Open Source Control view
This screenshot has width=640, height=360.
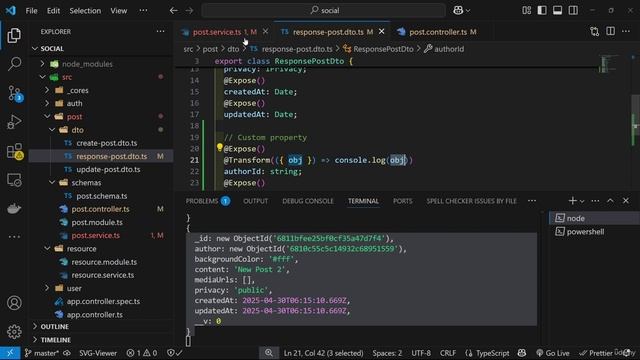15,93
